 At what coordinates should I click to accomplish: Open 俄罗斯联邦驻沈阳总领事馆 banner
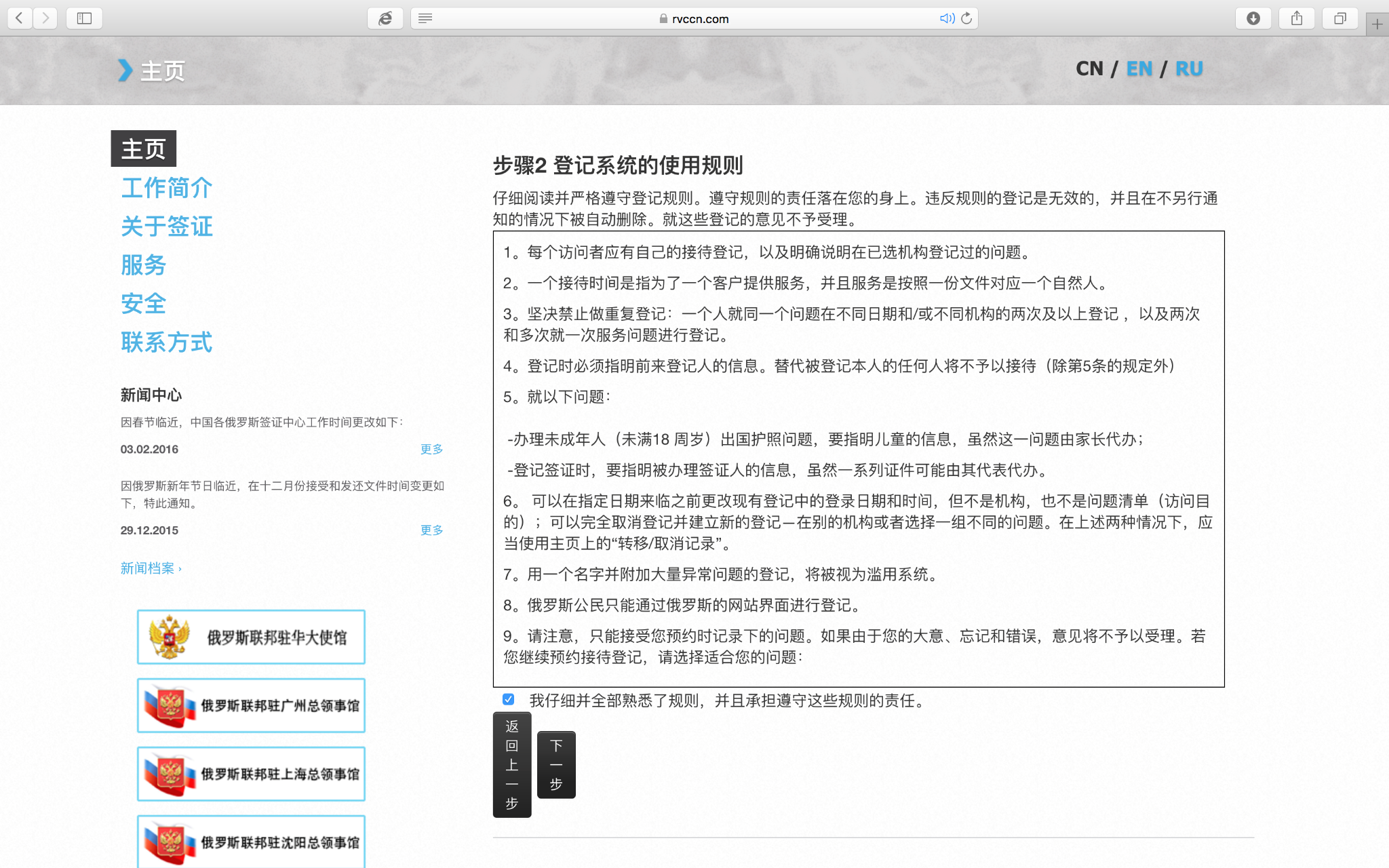pyautogui.click(x=251, y=842)
